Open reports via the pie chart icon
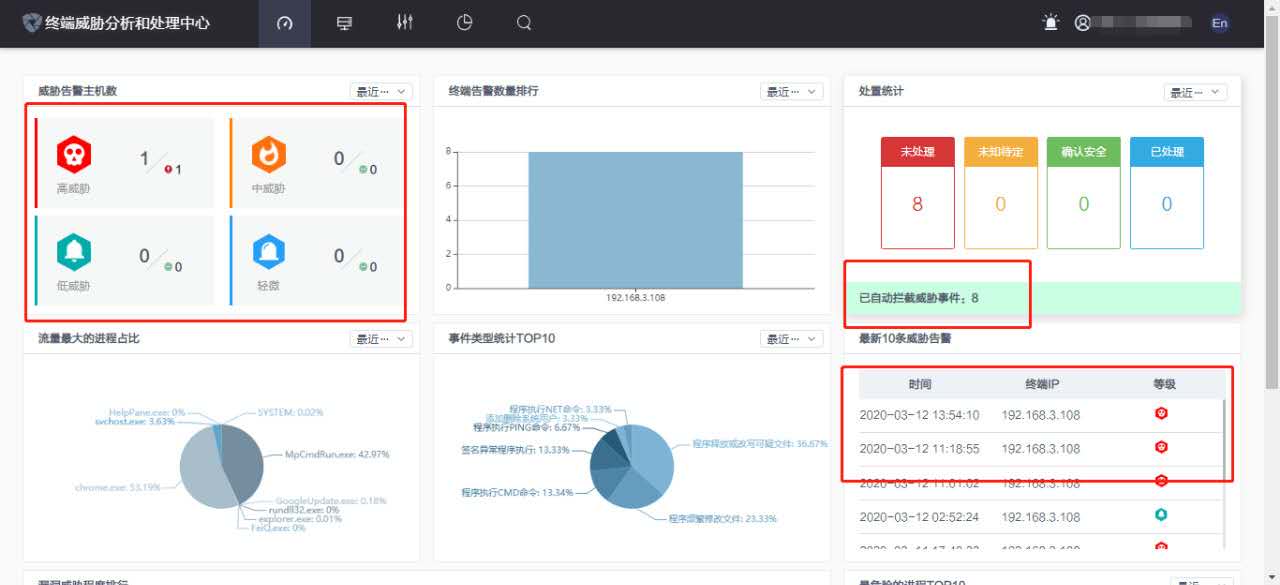The image size is (1280, 585). click(x=464, y=22)
